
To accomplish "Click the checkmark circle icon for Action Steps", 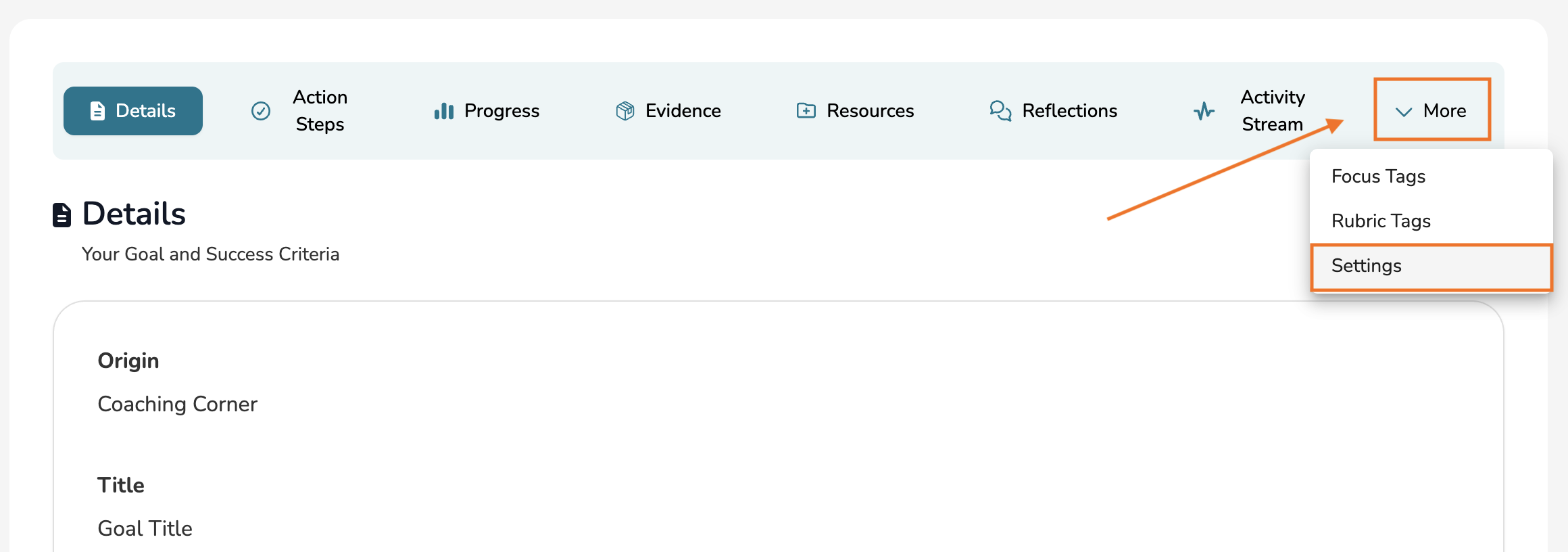I will 261,111.
